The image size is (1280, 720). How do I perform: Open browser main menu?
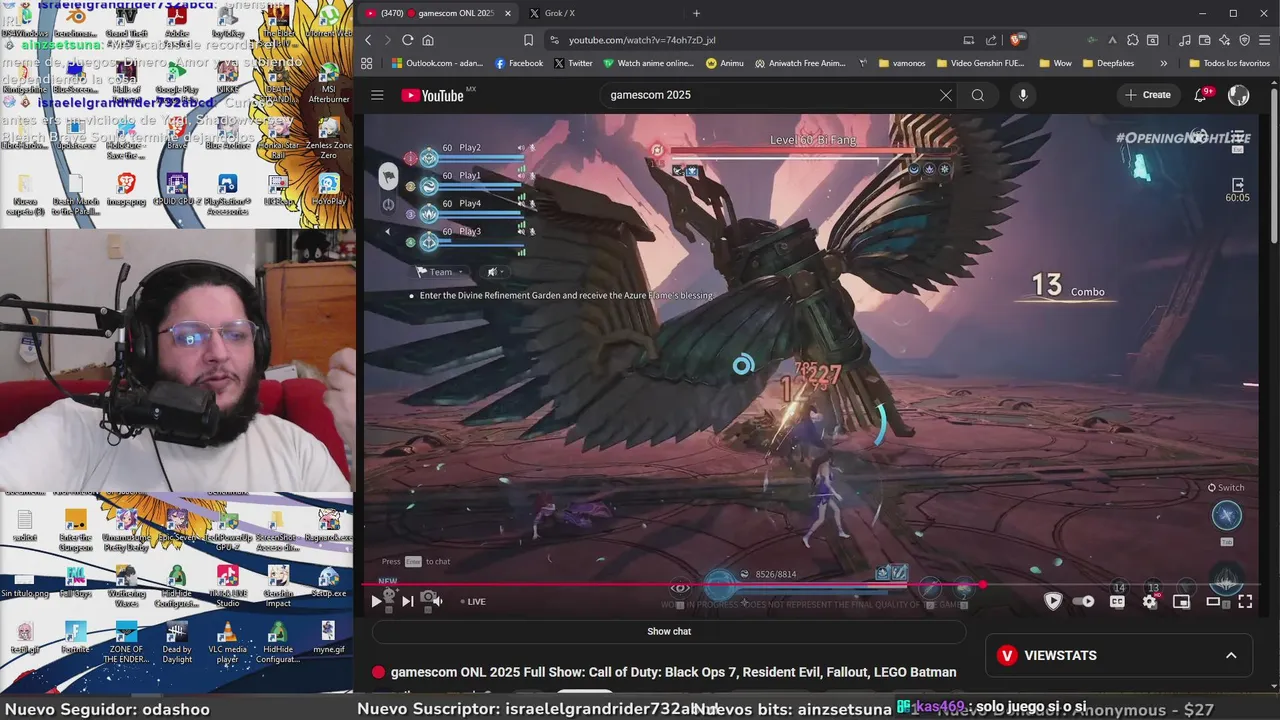1265,40
